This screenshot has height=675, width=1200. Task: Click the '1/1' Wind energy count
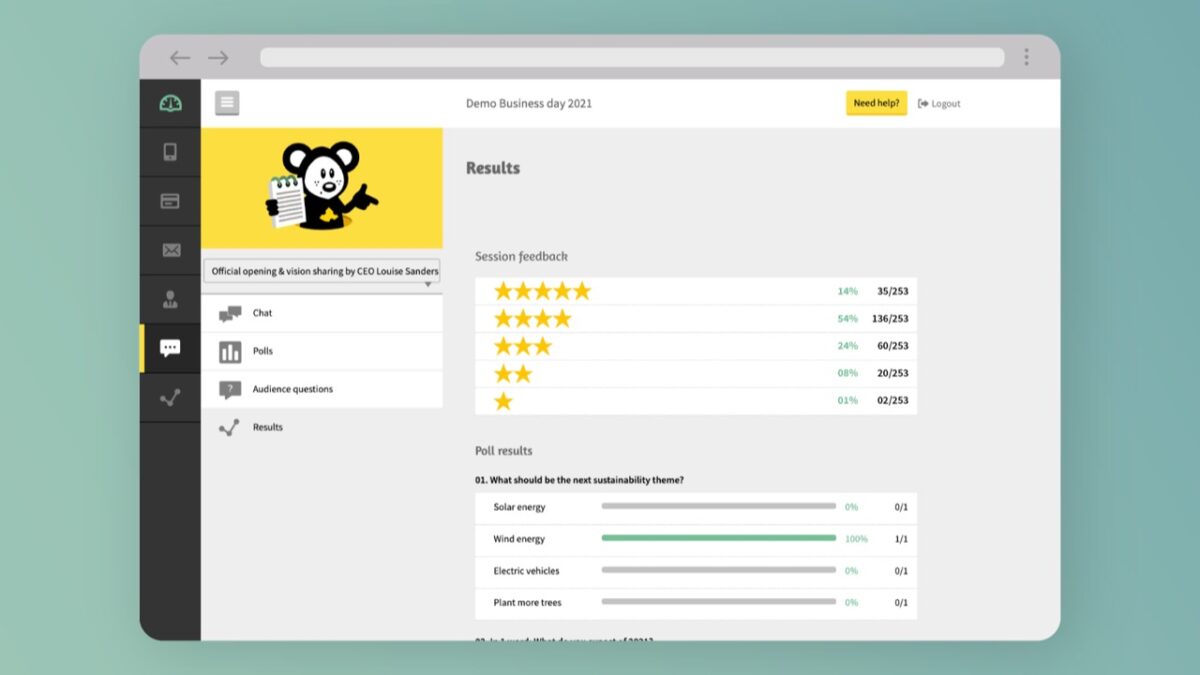pos(901,539)
